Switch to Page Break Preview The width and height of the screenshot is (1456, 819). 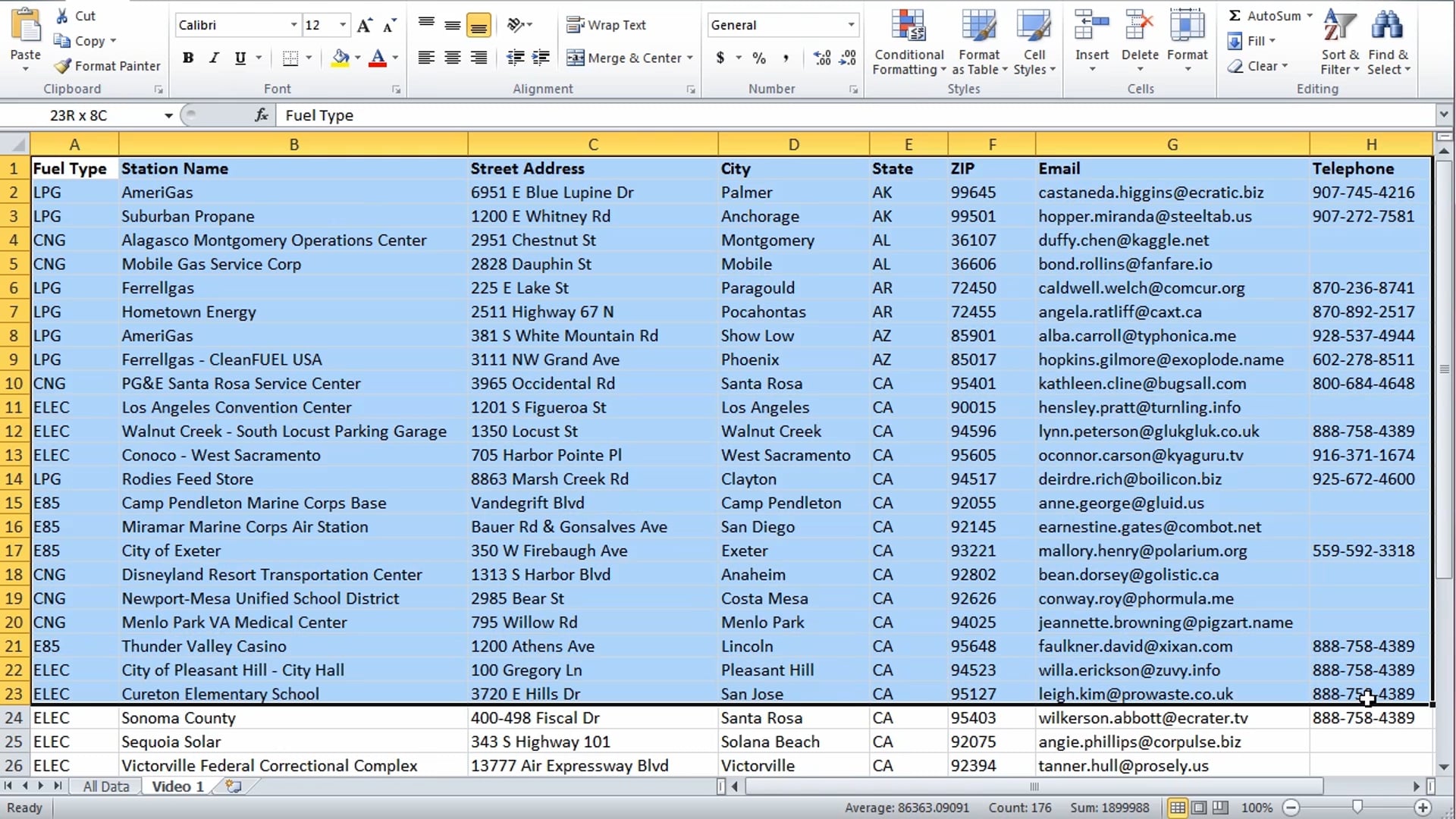pyautogui.click(x=1220, y=808)
